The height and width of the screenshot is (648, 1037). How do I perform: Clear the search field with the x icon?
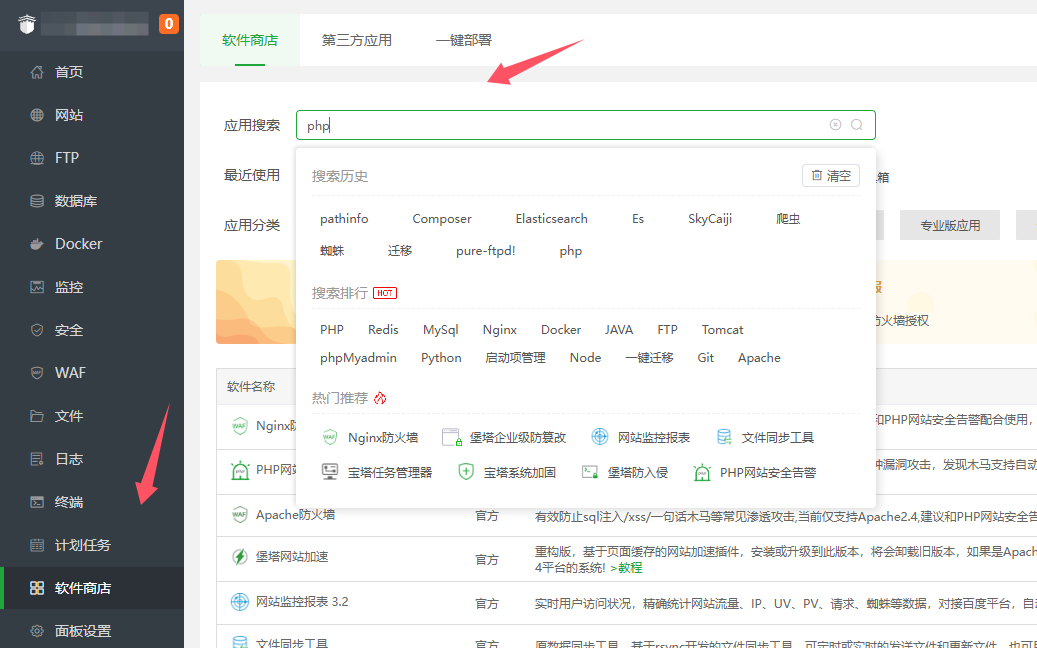point(835,125)
